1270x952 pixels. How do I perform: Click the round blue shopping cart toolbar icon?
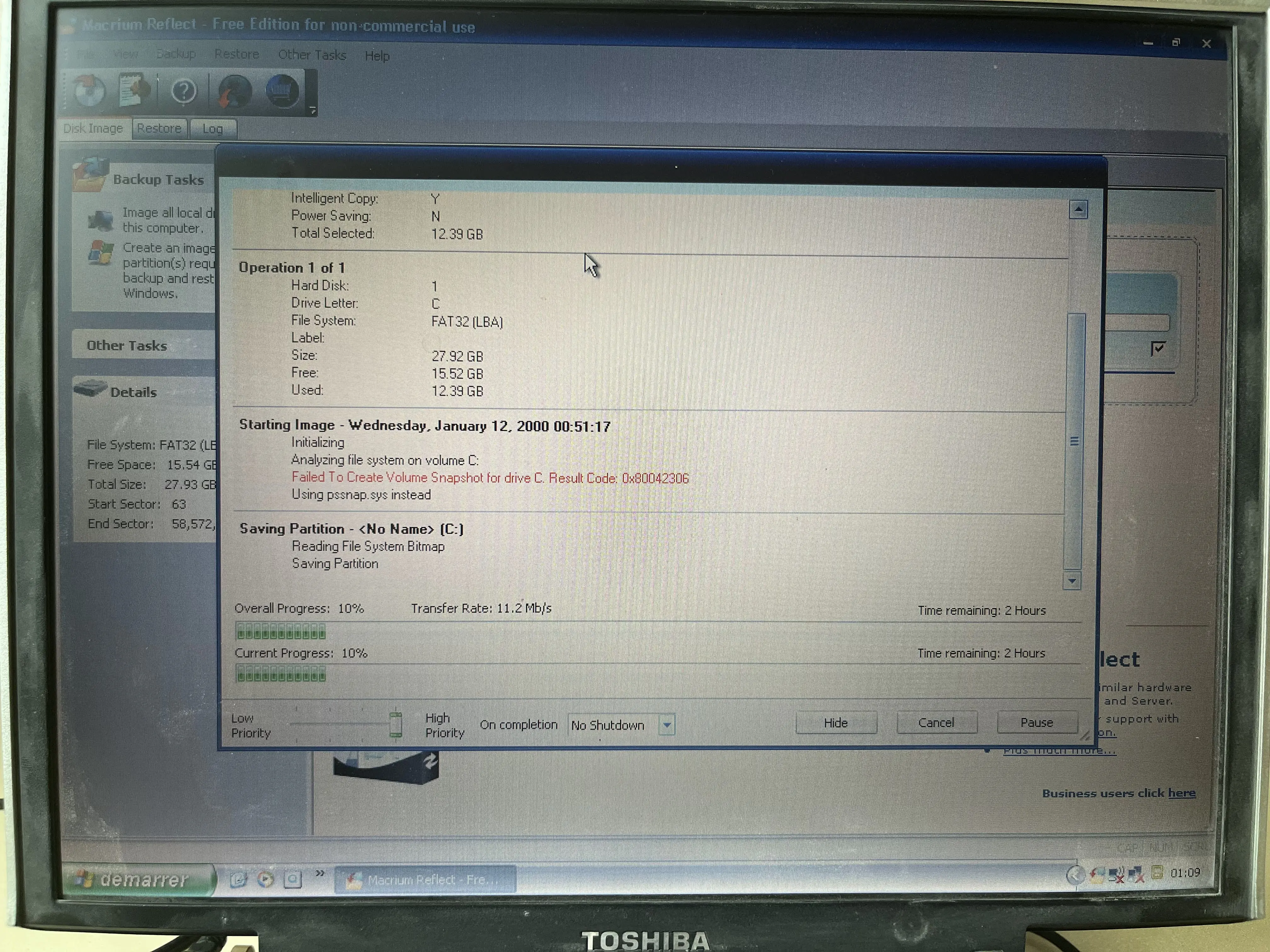(283, 91)
